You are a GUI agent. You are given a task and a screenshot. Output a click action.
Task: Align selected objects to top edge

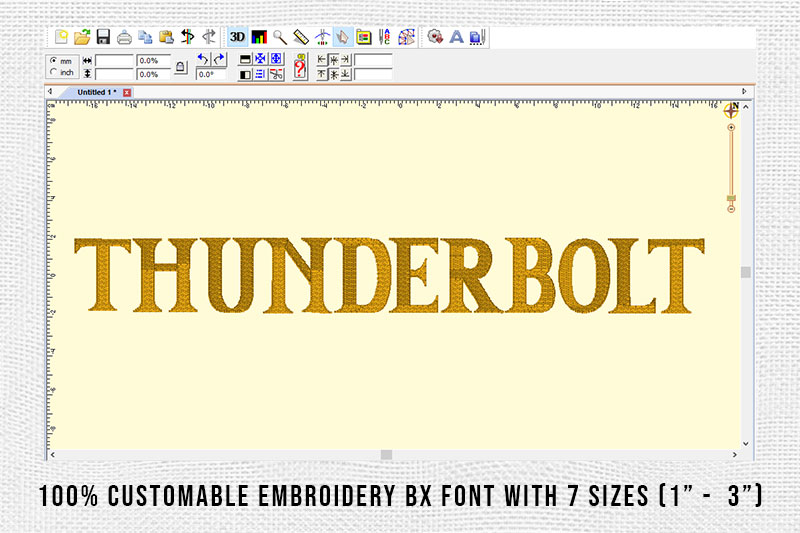click(321, 74)
